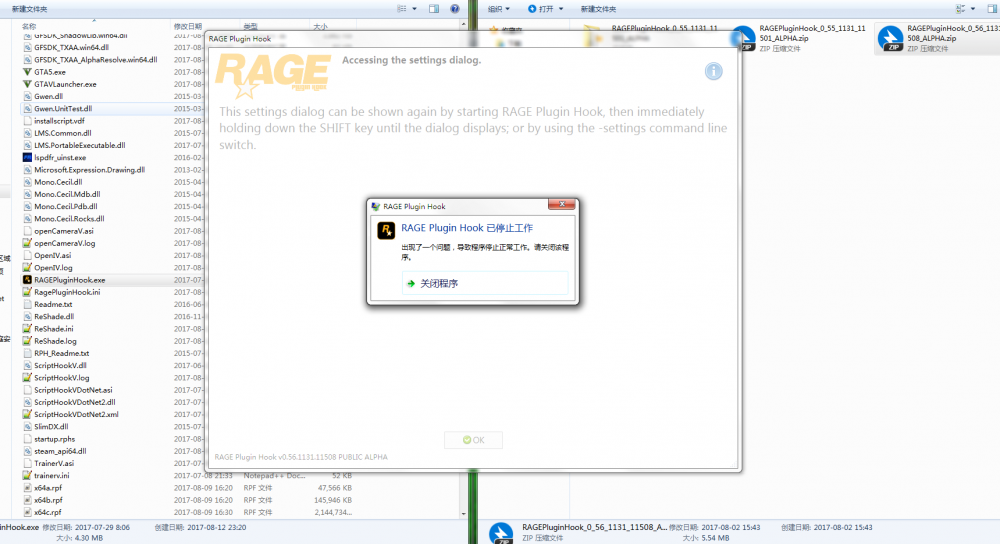Screen dimensions: 1000x544
Task: Select steam_api64.dll file
Action: [x=60, y=451]
